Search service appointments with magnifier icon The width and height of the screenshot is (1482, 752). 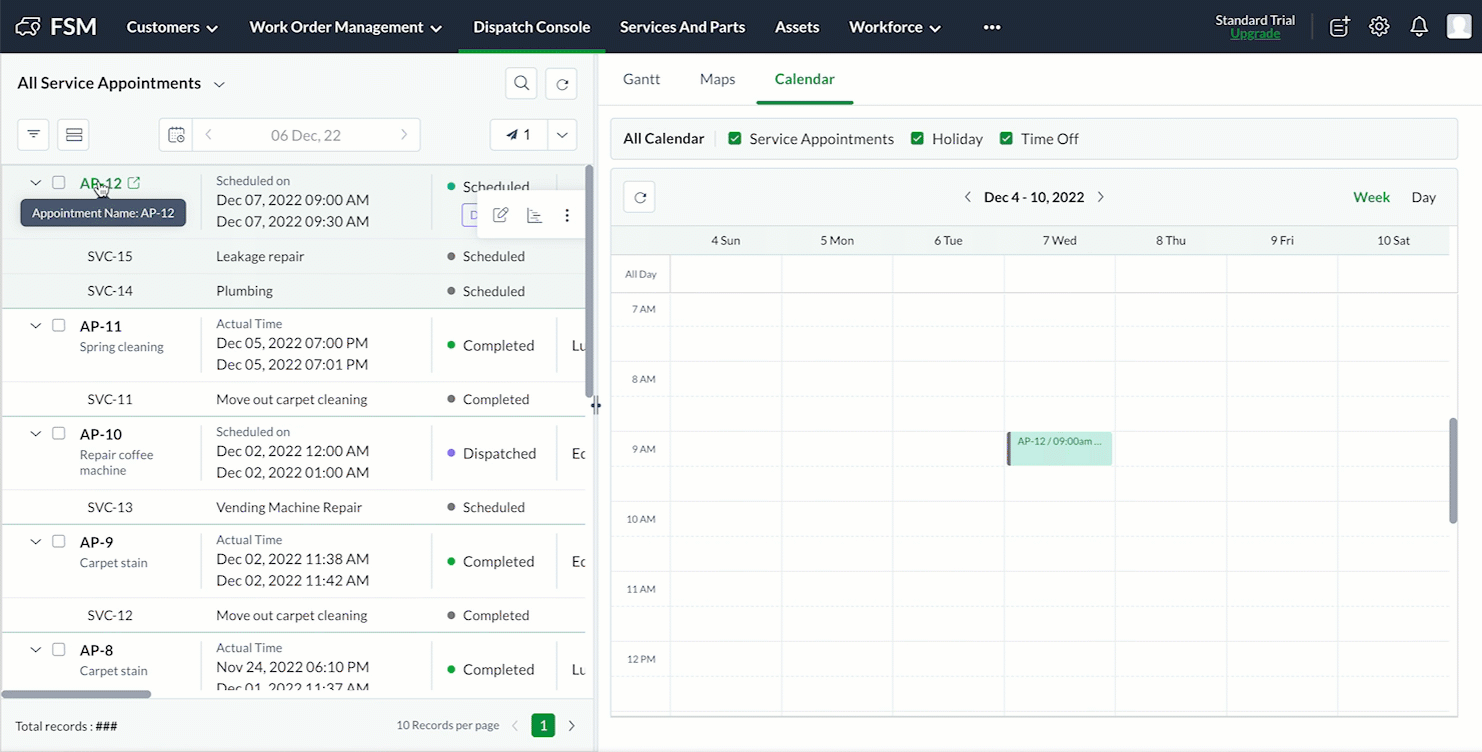(521, 84)
